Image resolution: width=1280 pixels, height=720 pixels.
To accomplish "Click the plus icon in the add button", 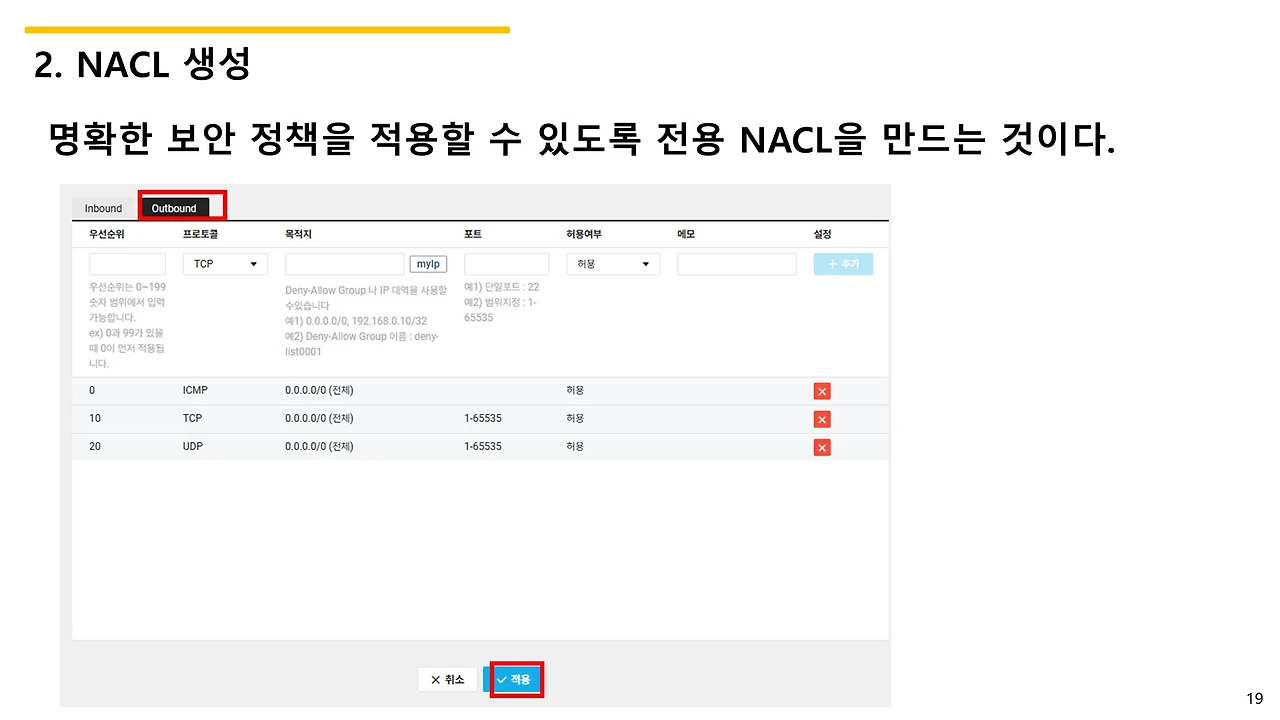I will click(831, 263).
